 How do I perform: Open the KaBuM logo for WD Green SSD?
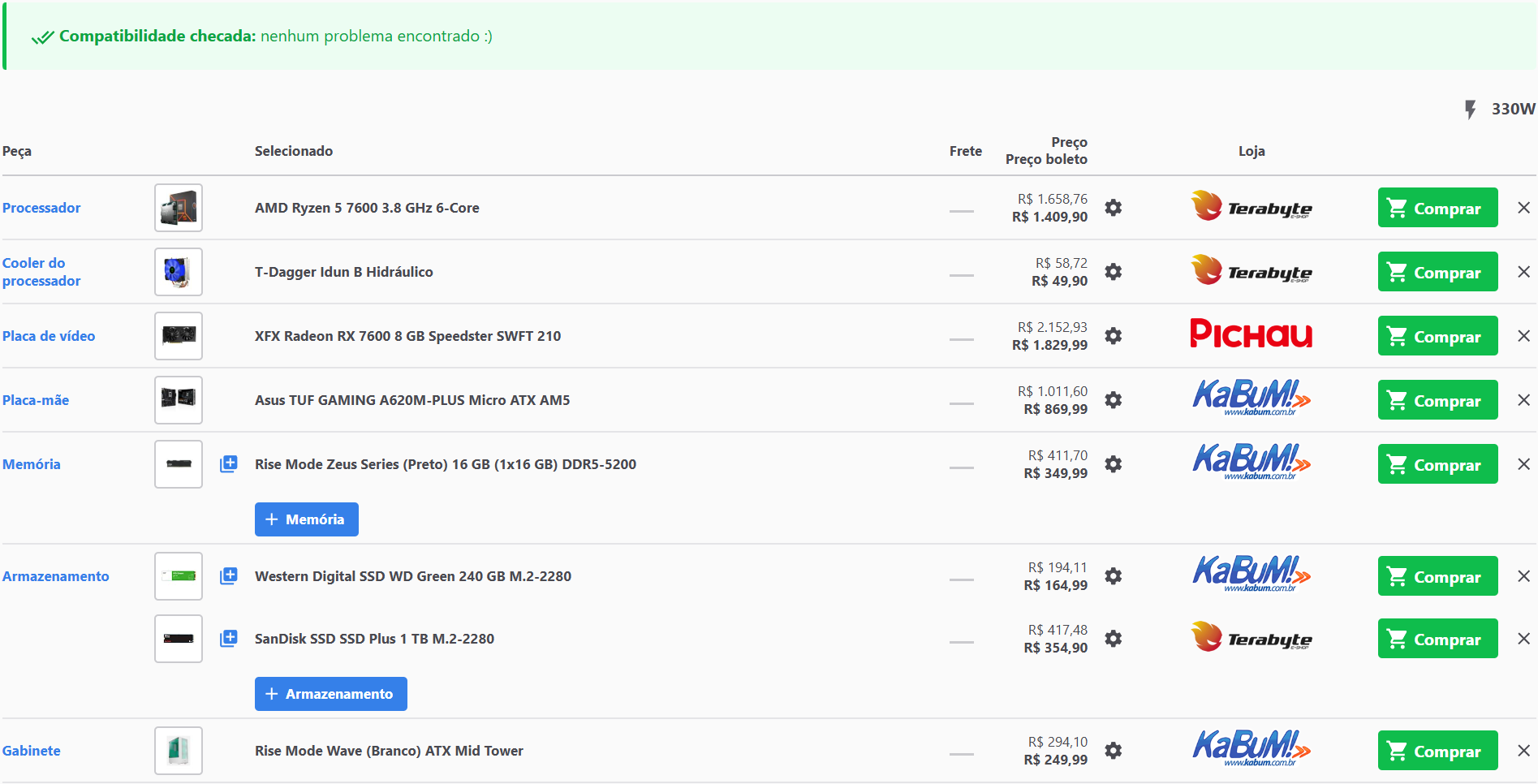[x=1251, y=574]
